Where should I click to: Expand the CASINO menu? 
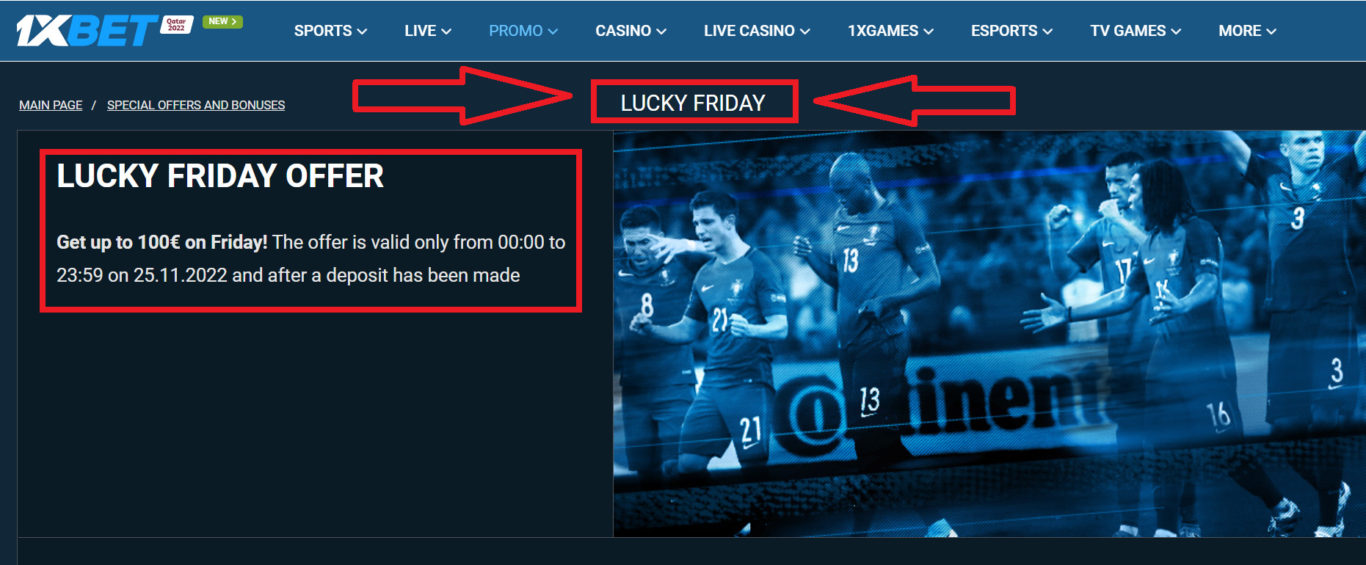[x=631, y=31]
